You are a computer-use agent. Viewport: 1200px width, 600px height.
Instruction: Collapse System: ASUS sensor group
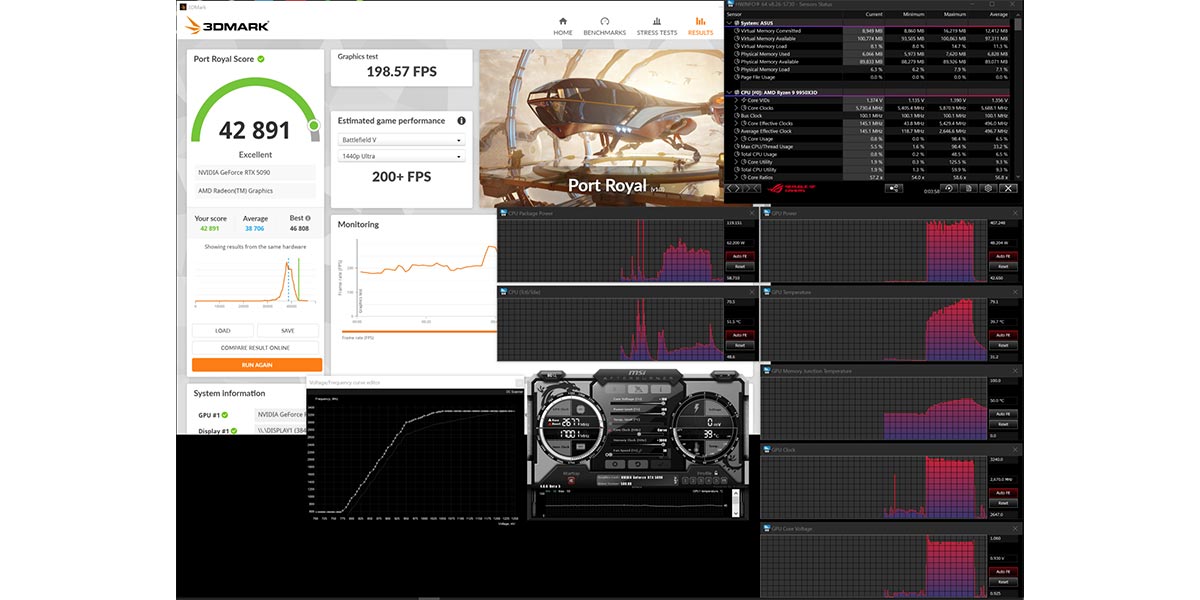click(x=730, y=22)
